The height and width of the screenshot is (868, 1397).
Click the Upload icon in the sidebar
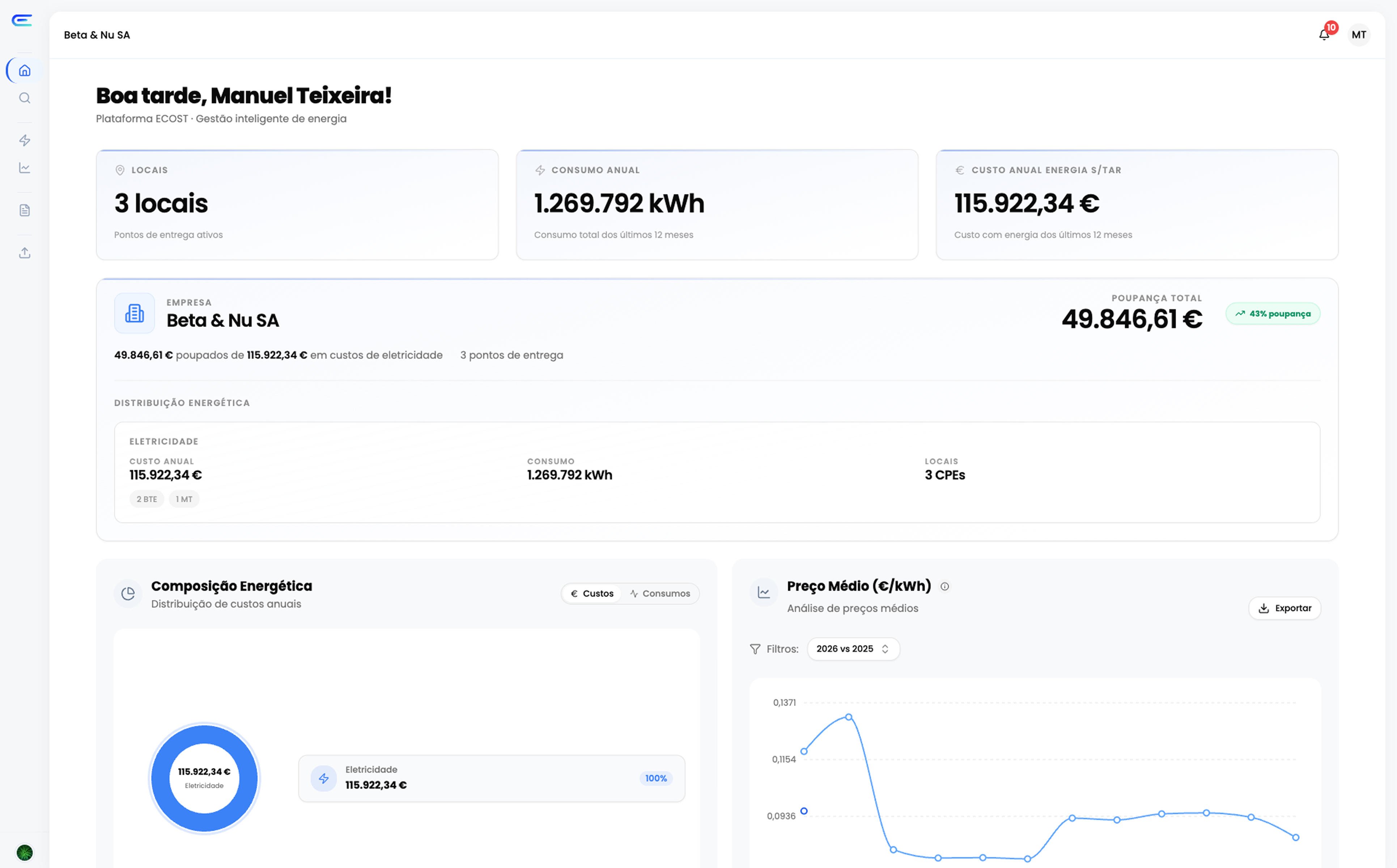(24, 252)
